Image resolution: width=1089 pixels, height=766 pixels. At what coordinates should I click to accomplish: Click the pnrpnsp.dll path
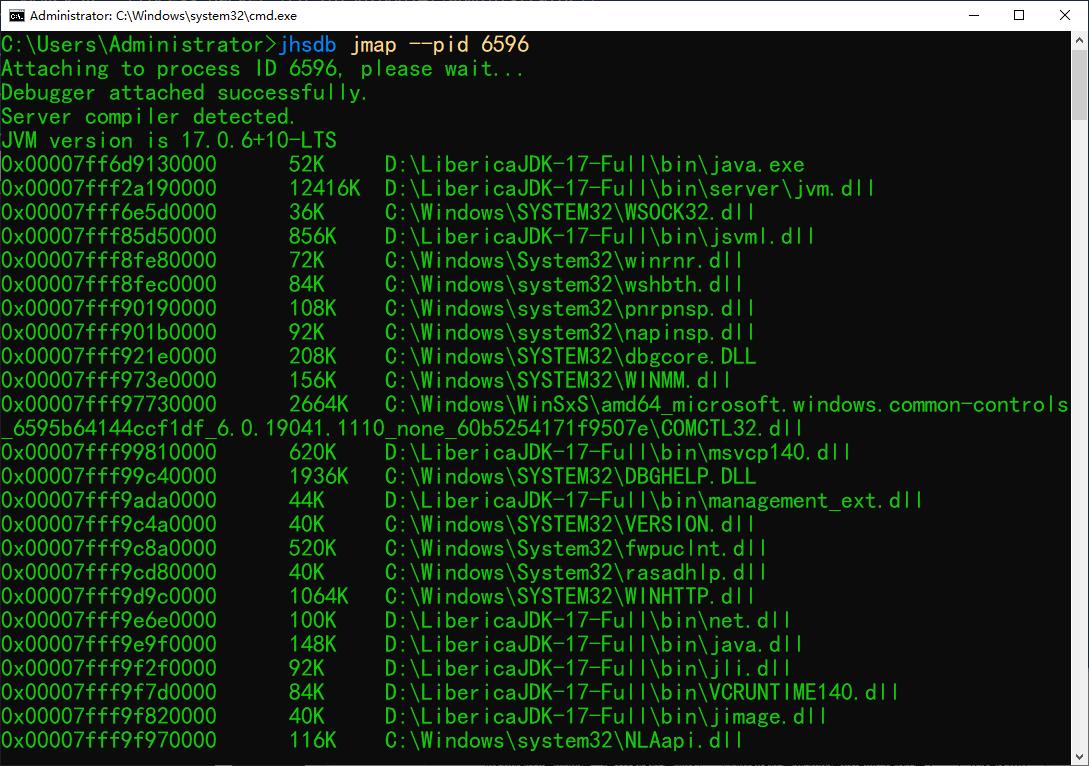570,308
